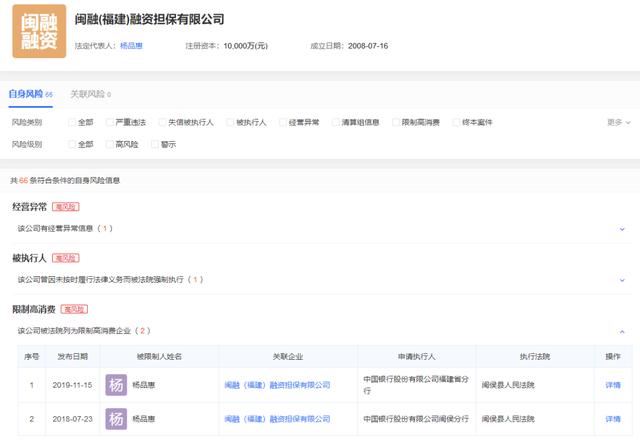Switch to 自身风险 tab
Image resolution: width=640 pixels, height=441 pixels.
[x=31, y=94]
